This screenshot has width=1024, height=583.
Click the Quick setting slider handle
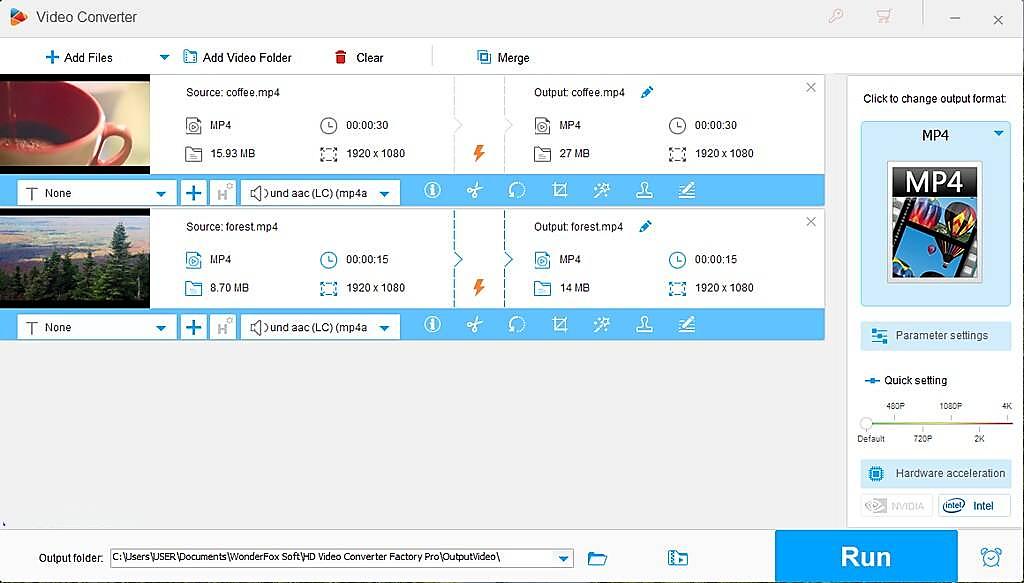(x=867, y=424)
